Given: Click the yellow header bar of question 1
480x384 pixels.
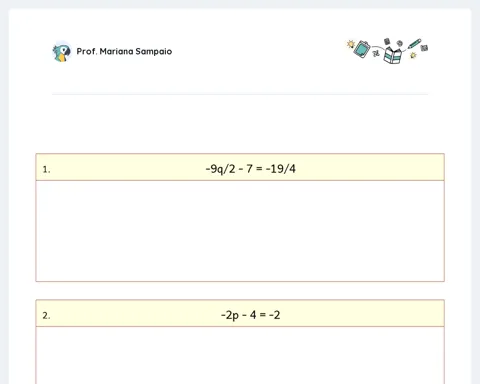Looking at the screenshot, I should click(x=240, y=167).
